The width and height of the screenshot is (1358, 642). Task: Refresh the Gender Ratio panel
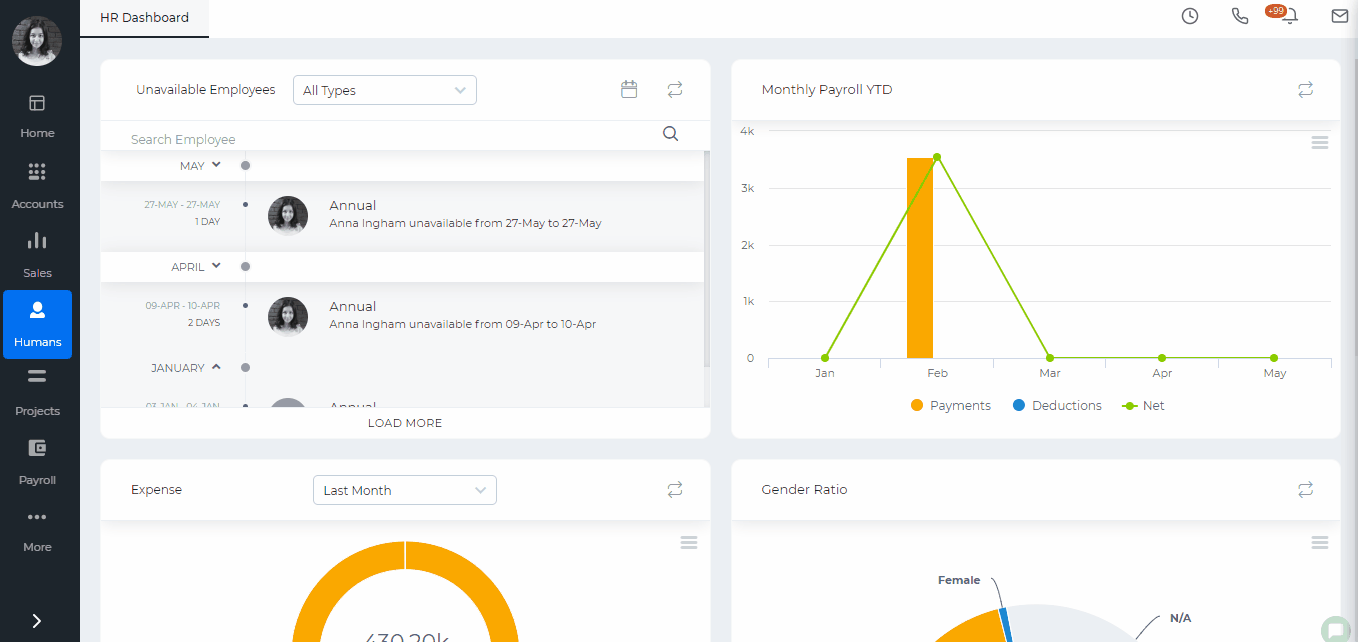(x=1305, y=490)
